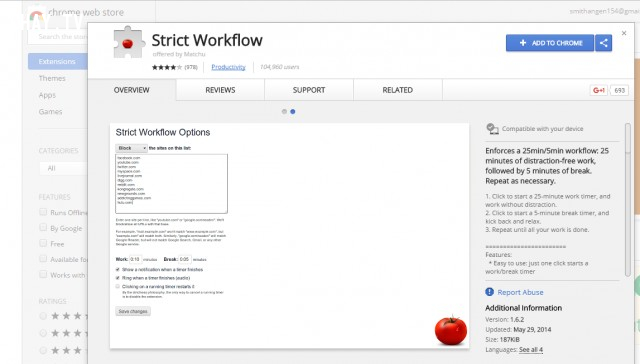Enable the Free filter checkbox
The width and height of the screenshot is (640, 364).
pos(43,243)
